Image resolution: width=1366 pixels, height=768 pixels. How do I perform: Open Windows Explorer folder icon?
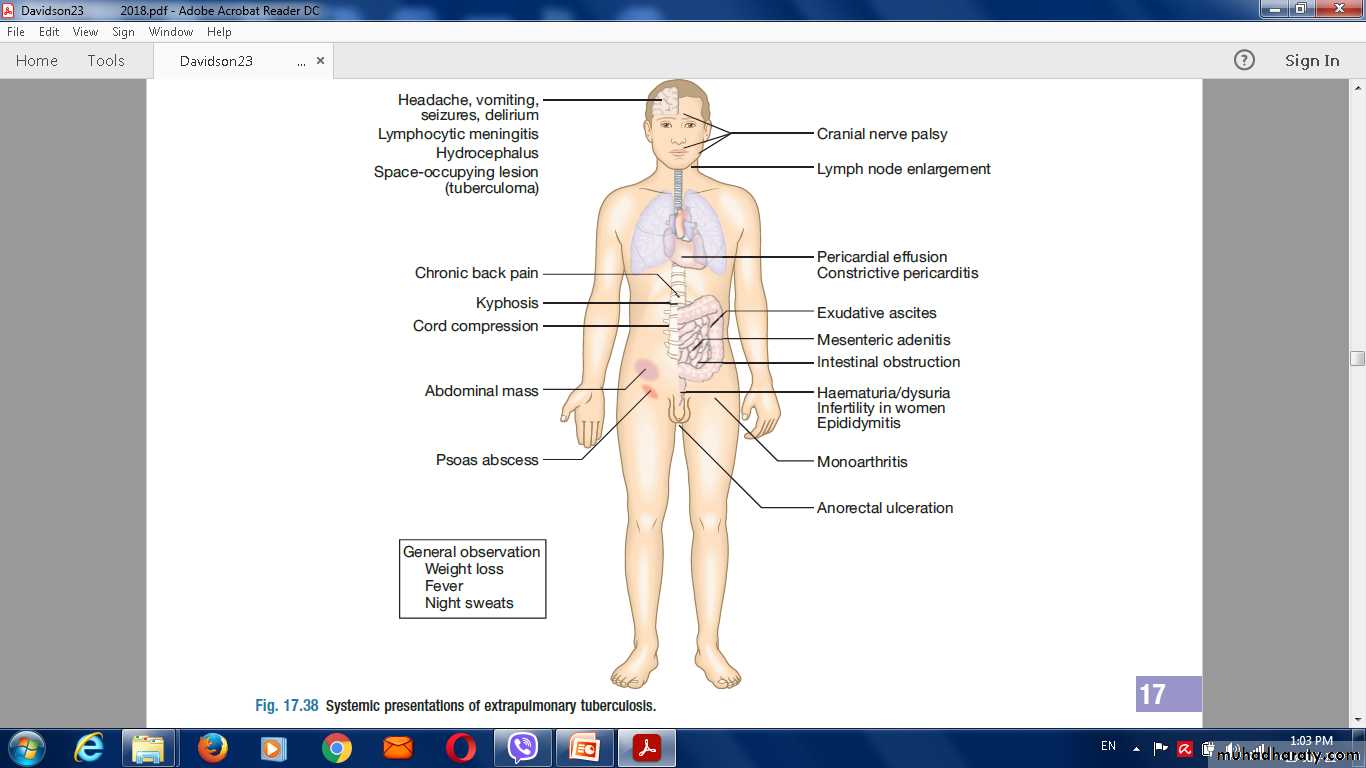pyautogui.click(x=149, y=748)
